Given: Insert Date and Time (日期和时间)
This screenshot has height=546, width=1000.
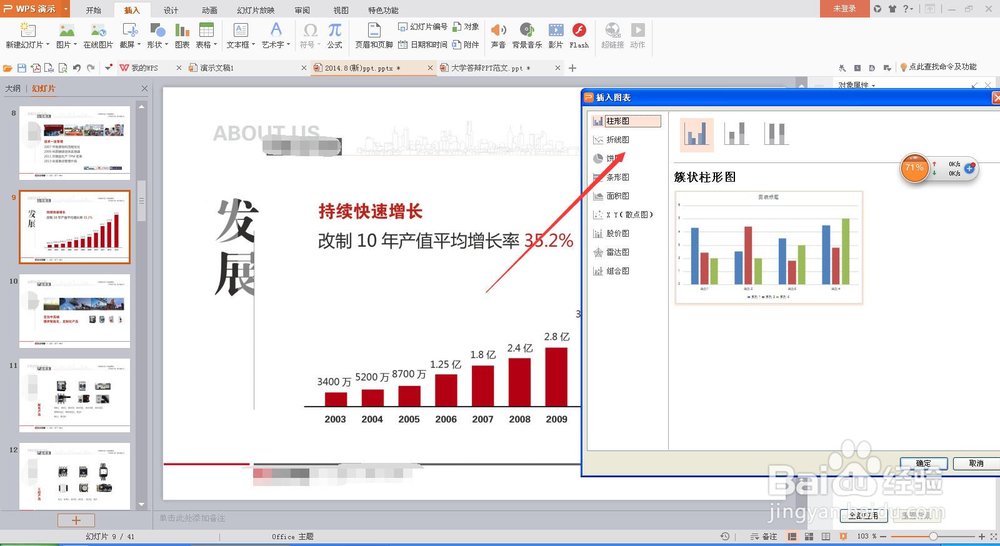Looking at the screenshot, I should tap(423, 45).
